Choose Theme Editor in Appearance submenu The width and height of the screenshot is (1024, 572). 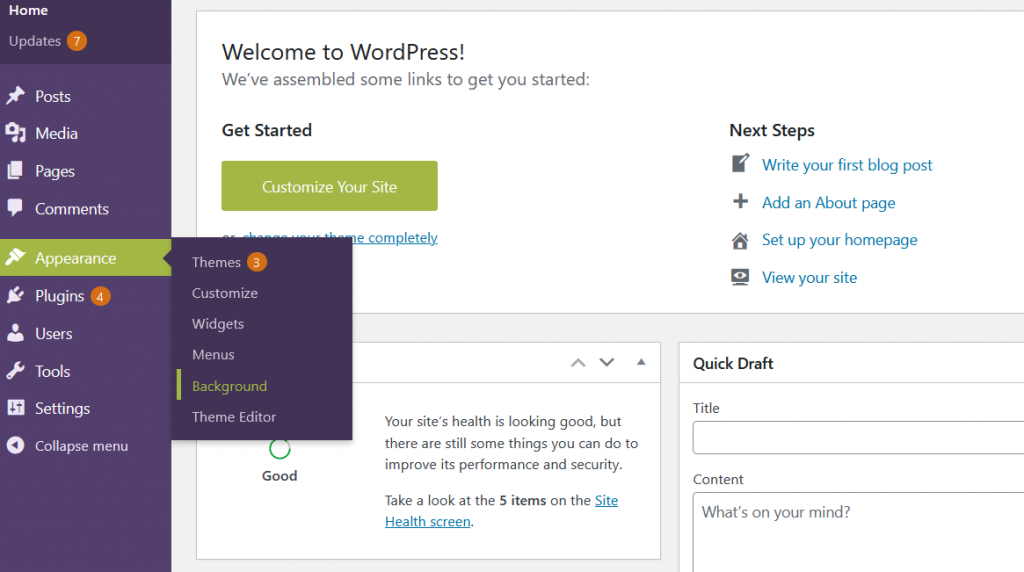[234, 417]
